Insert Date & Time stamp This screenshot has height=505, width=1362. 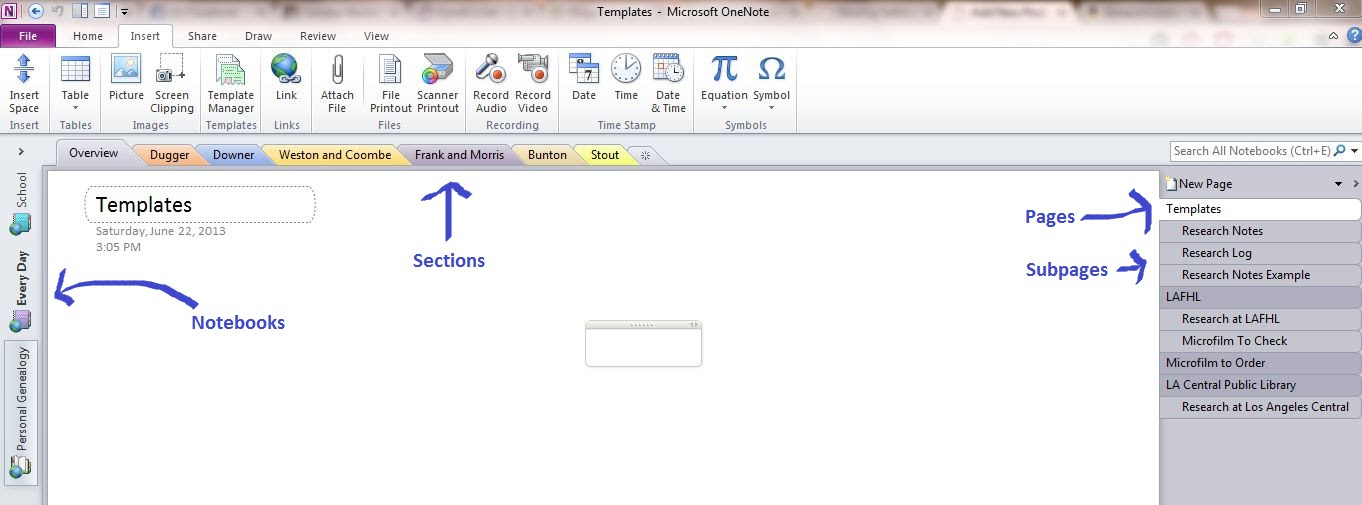pyautogui.click(x=668, y=84)
